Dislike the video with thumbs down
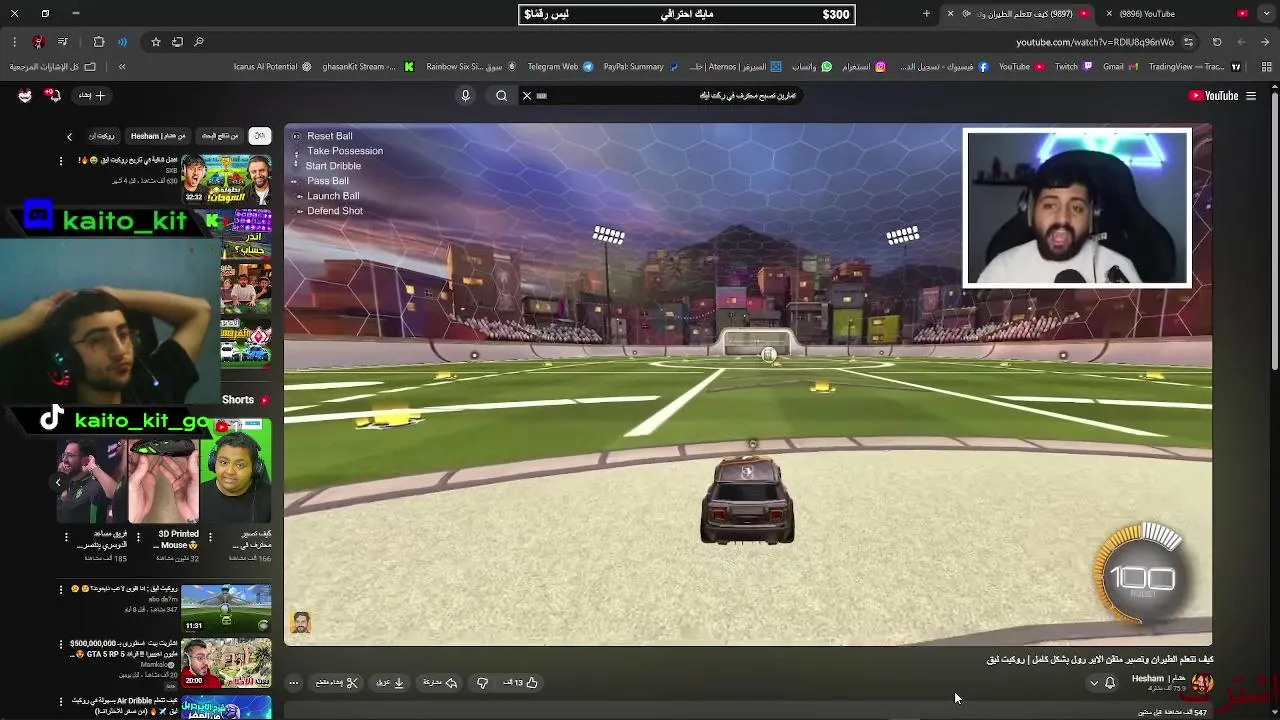 [x=482, y=683]
